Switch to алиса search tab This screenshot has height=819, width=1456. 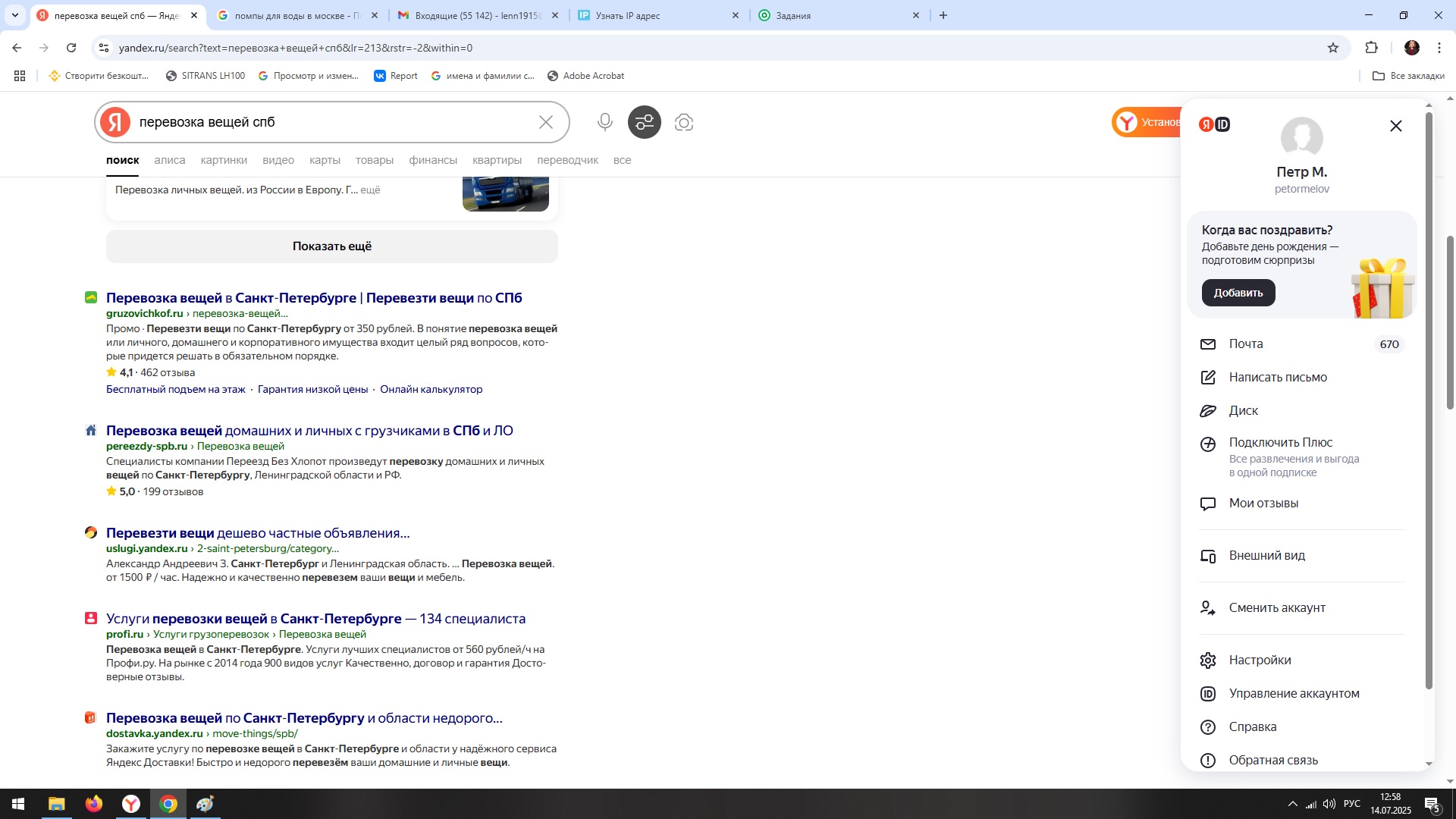[x=169, y=160]
